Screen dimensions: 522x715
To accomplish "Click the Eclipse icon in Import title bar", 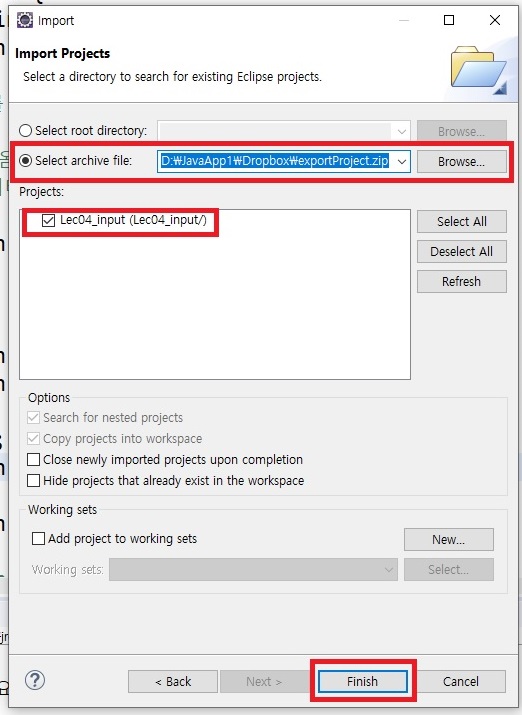I will coord(25,20).
